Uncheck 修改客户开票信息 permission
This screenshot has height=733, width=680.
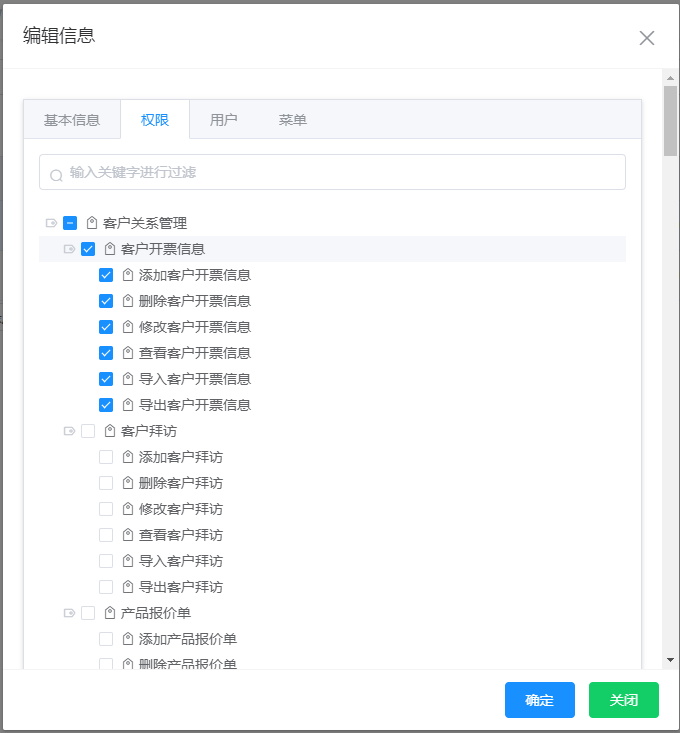tap(106, 327)
